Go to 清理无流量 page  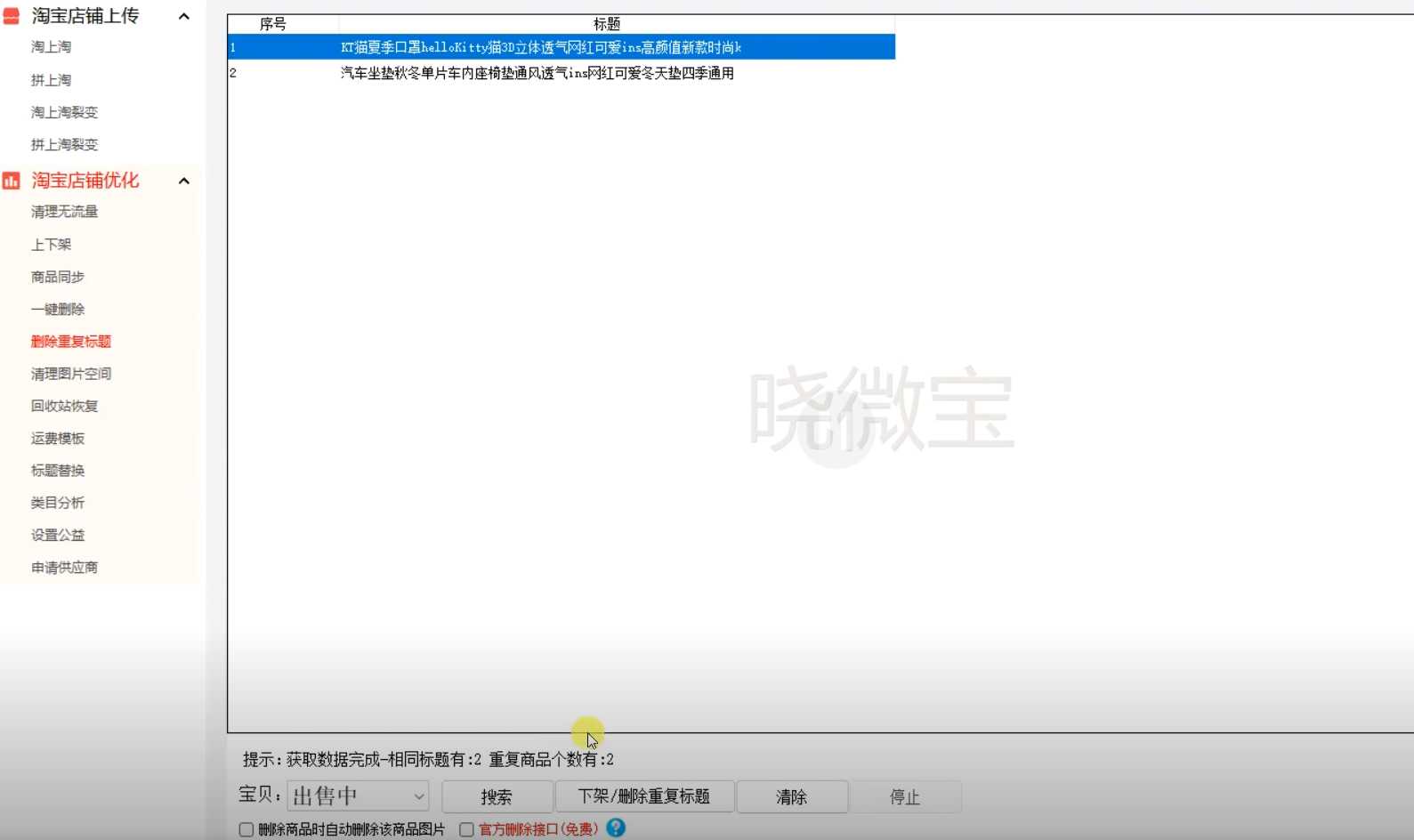point(64,212)
